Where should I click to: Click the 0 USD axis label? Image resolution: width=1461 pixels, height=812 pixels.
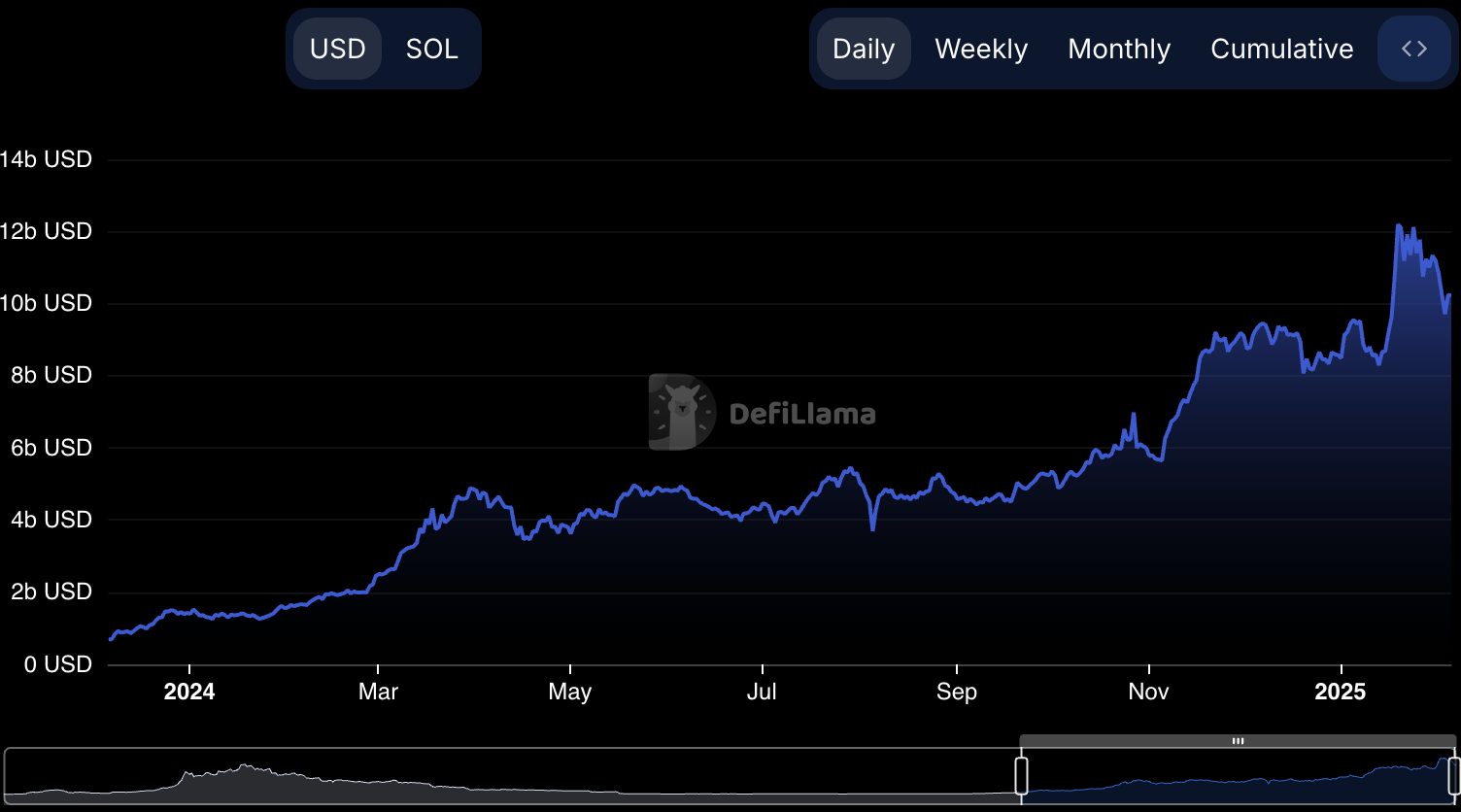click(x=56, y=664)
